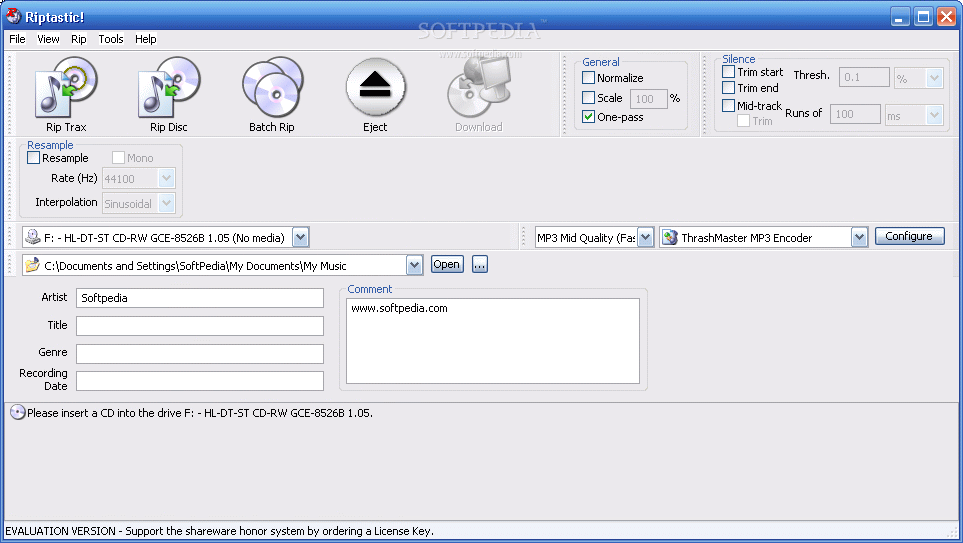Viewport: 963px width, 543px height.
Task: Click inside the Comment text box
Action: [x=493, y=341]
